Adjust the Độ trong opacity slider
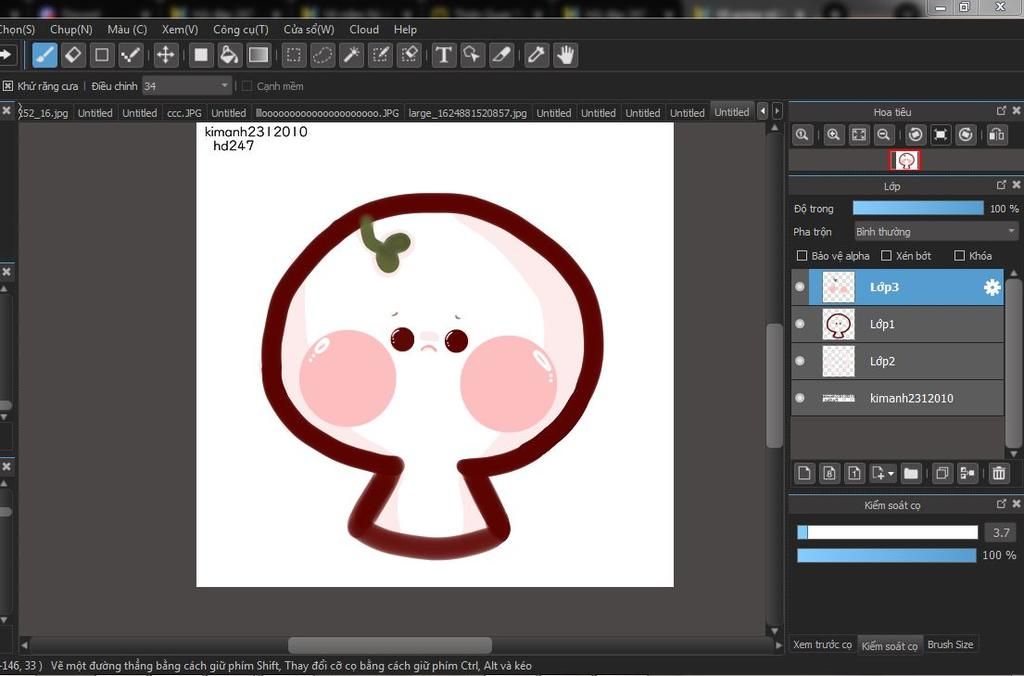 917,208
